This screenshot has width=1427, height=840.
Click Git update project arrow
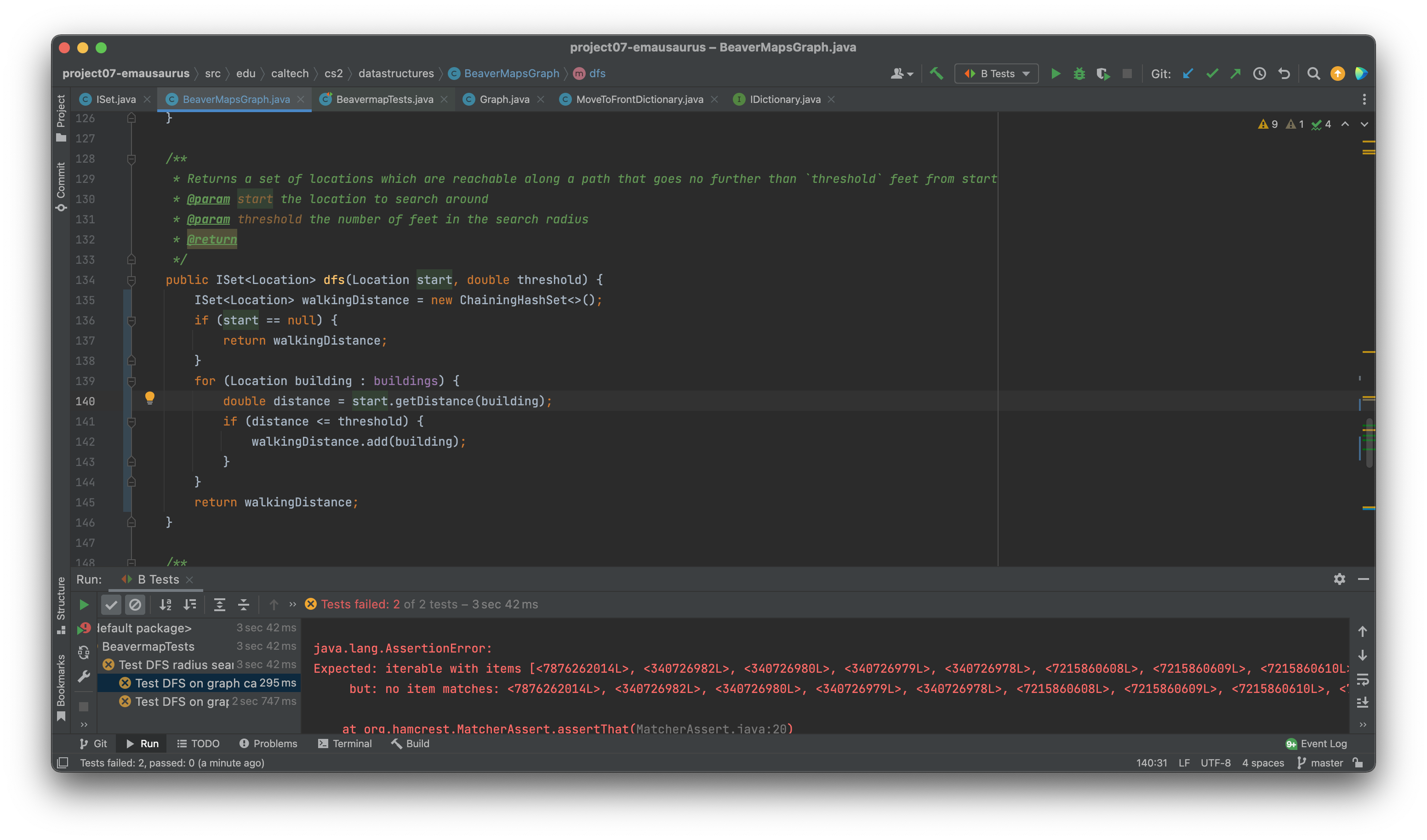pyautogui.click(x=1188, y=74)
